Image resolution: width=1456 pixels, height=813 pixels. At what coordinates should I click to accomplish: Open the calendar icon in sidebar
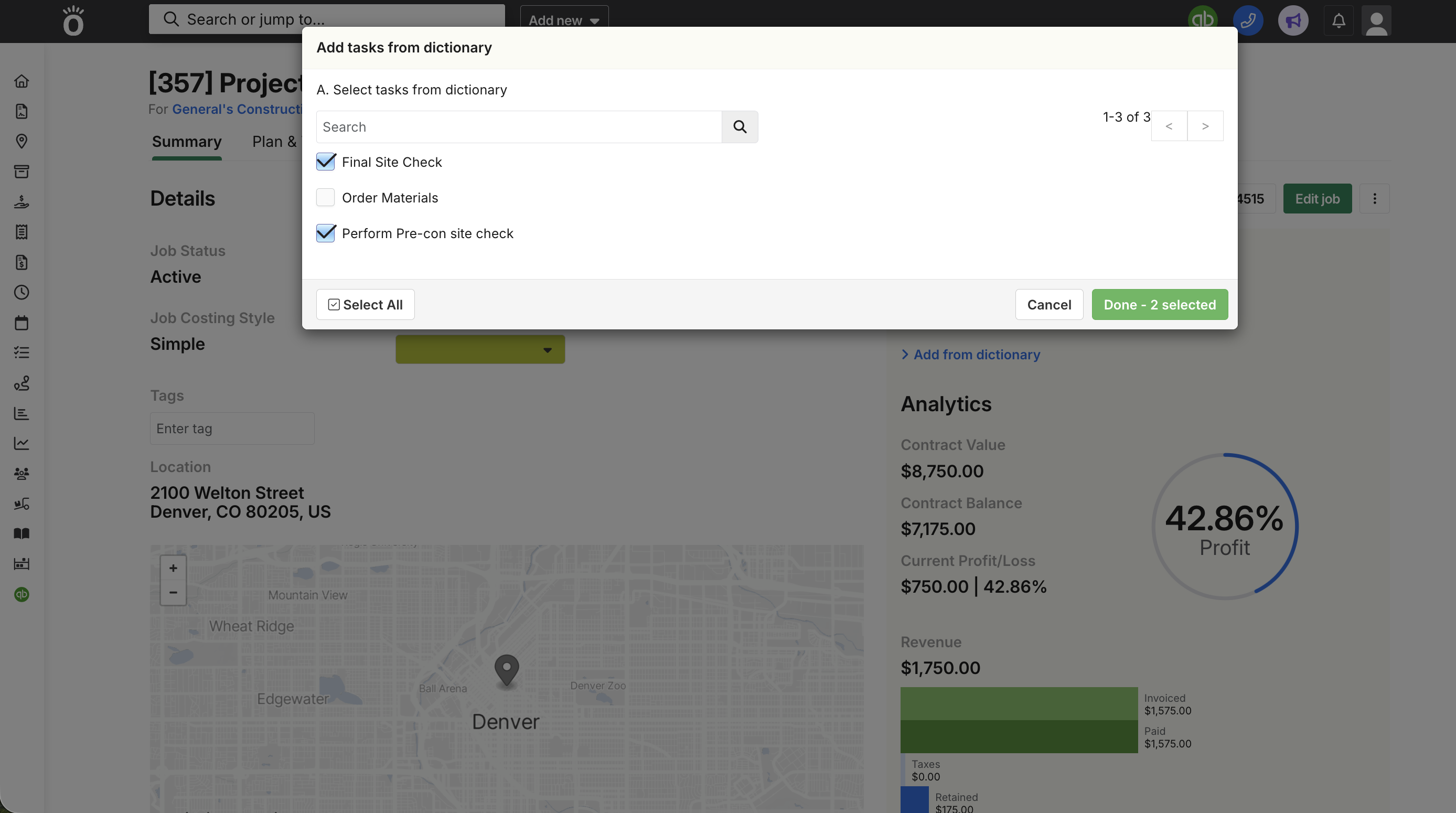(x=22, y=323)
